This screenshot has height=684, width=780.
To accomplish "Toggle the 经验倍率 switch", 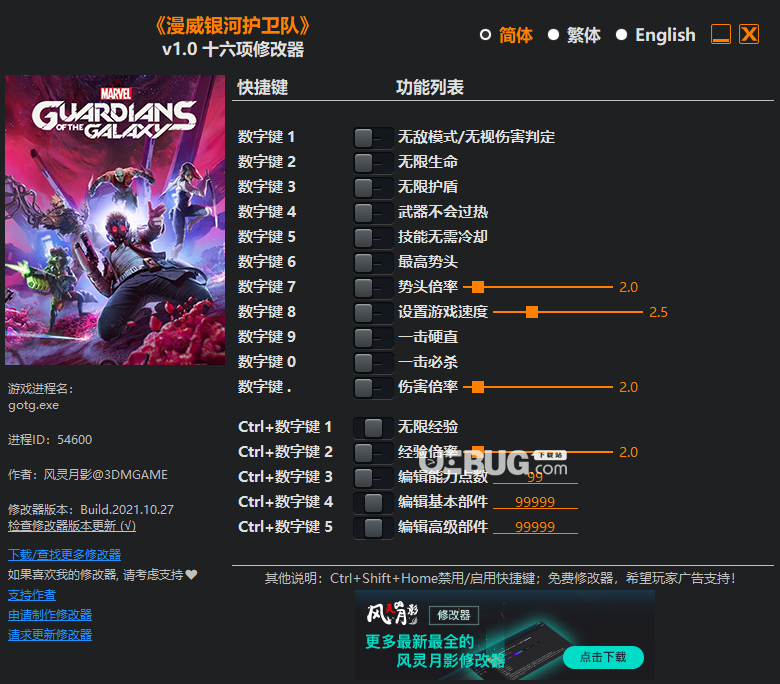I will pyautogui.click(x=373, y=453).
